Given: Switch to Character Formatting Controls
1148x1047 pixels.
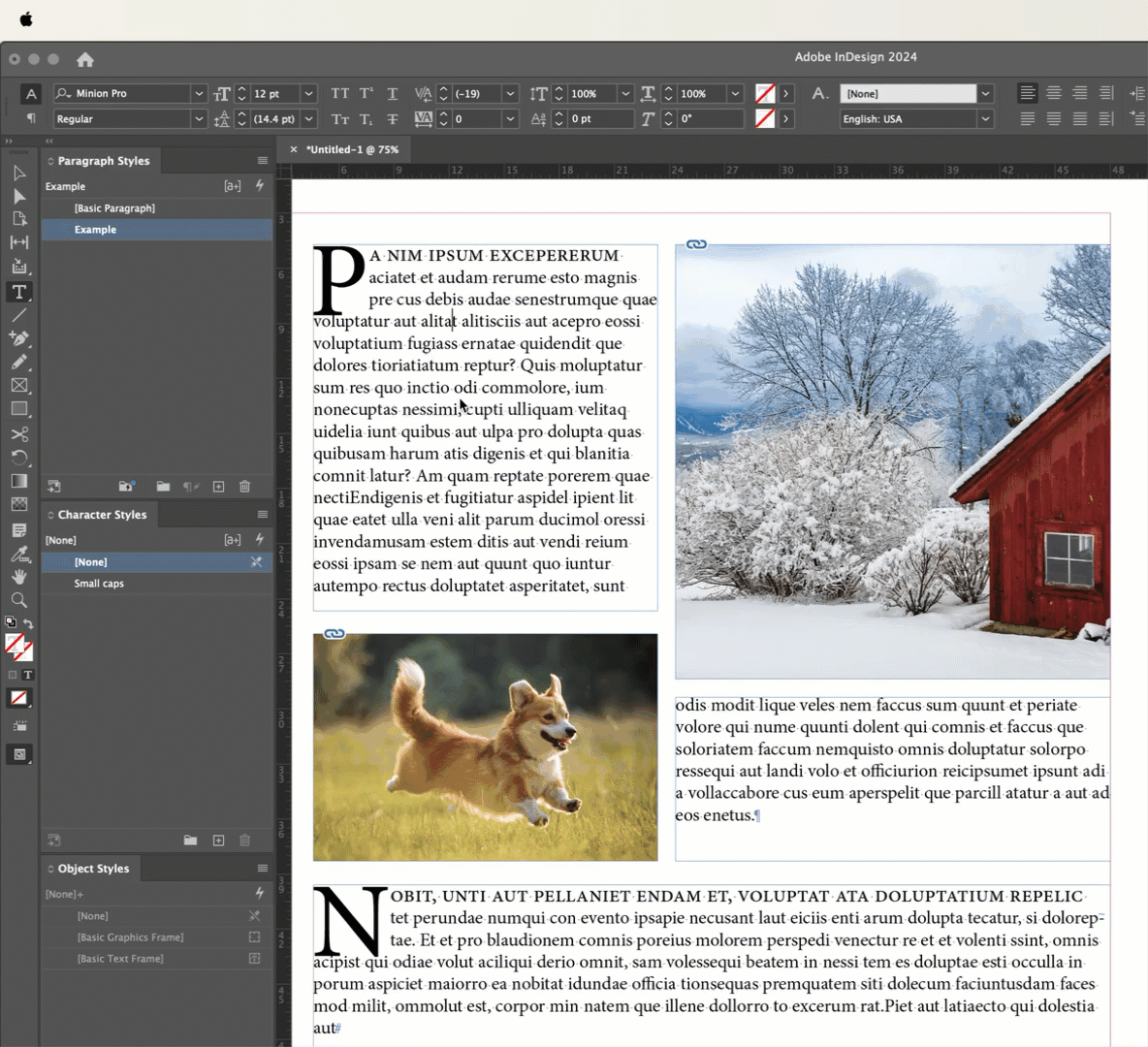Looking at the screenshot, I should coord(31,94).
